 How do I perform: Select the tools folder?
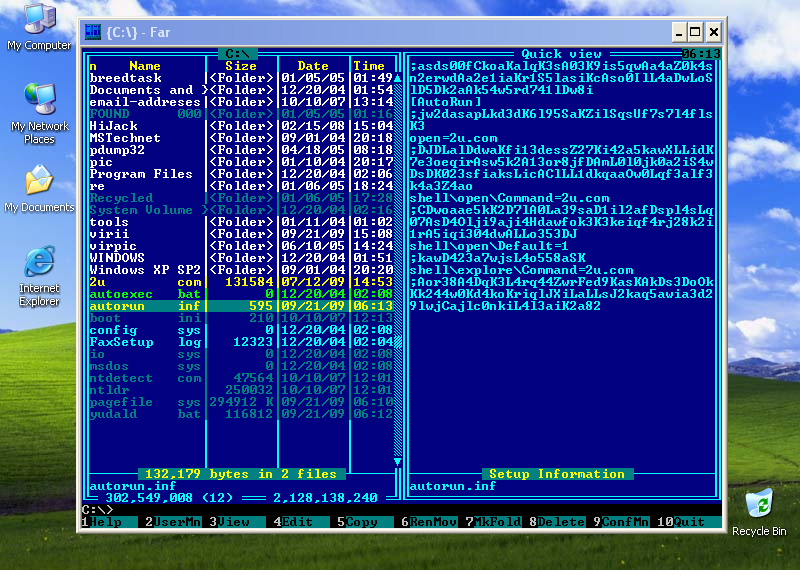point(241,222)
